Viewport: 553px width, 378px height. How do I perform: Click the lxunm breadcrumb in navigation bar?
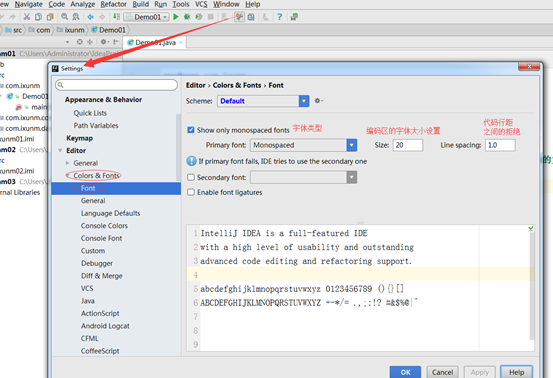(71, 30)
